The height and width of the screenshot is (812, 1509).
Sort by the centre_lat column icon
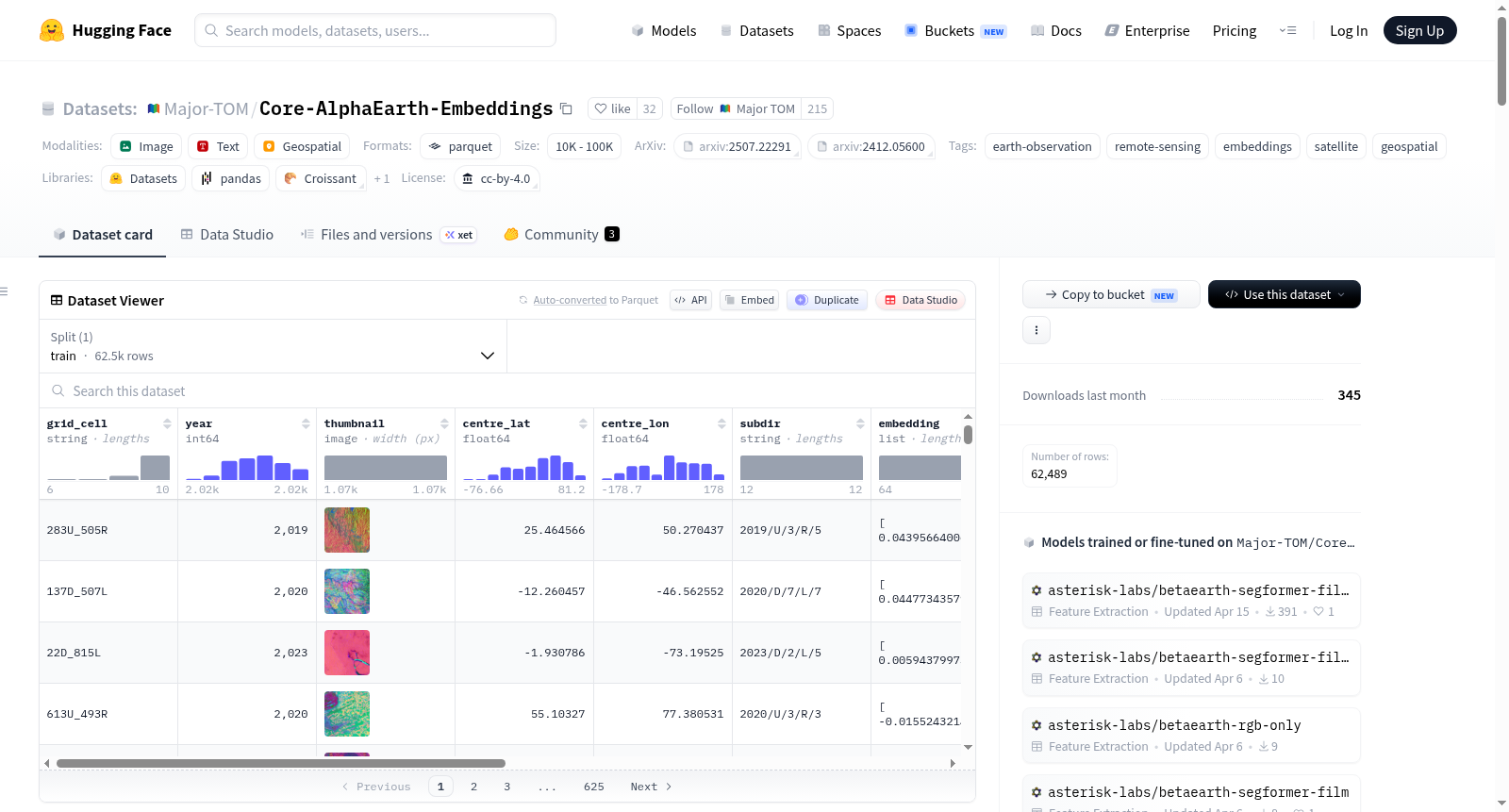pos(583,423)
